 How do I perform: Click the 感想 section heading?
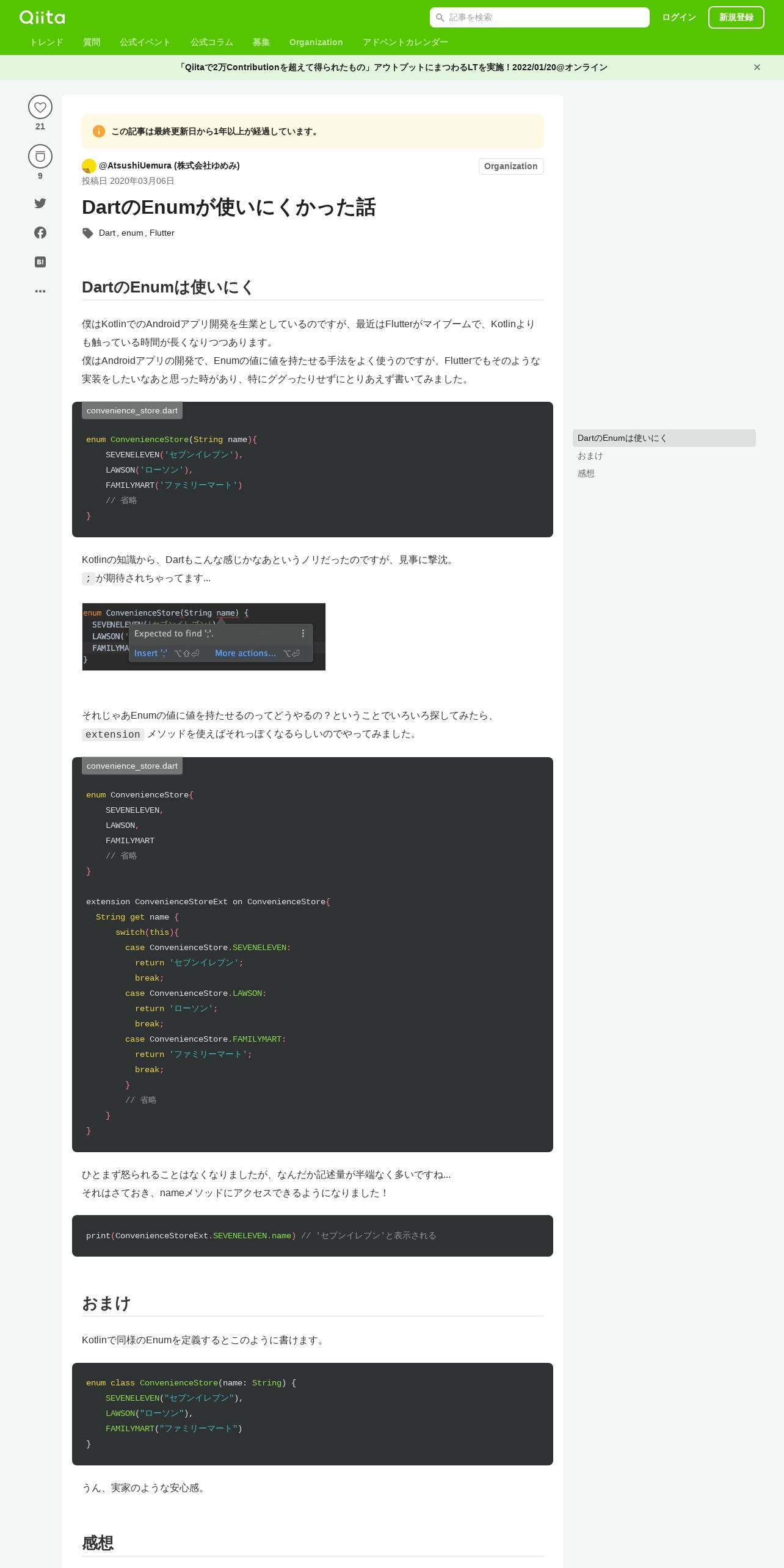coord(98,1542)
